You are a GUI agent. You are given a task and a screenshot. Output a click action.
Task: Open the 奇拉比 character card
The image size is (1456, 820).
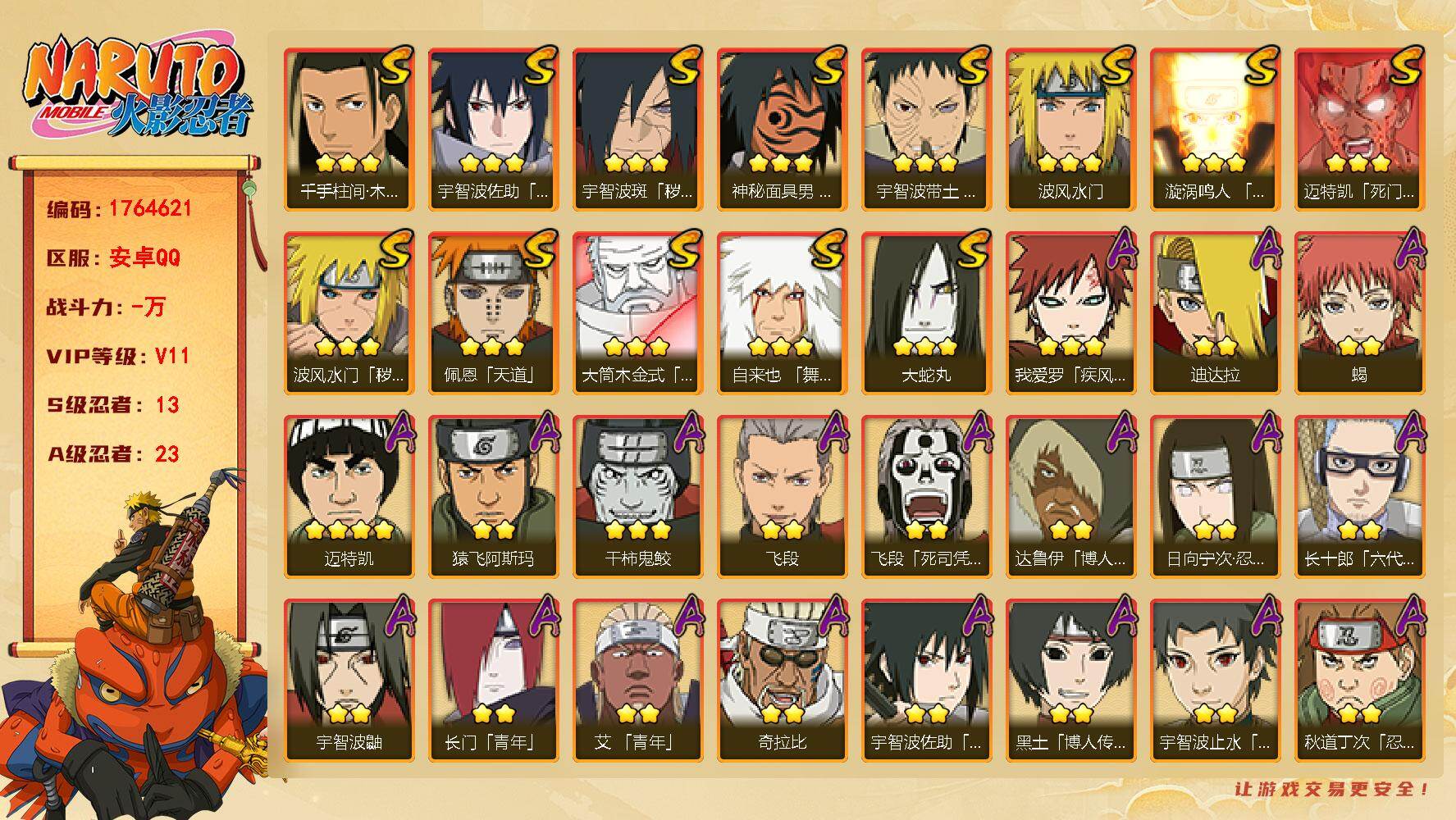tap(782, 680)
